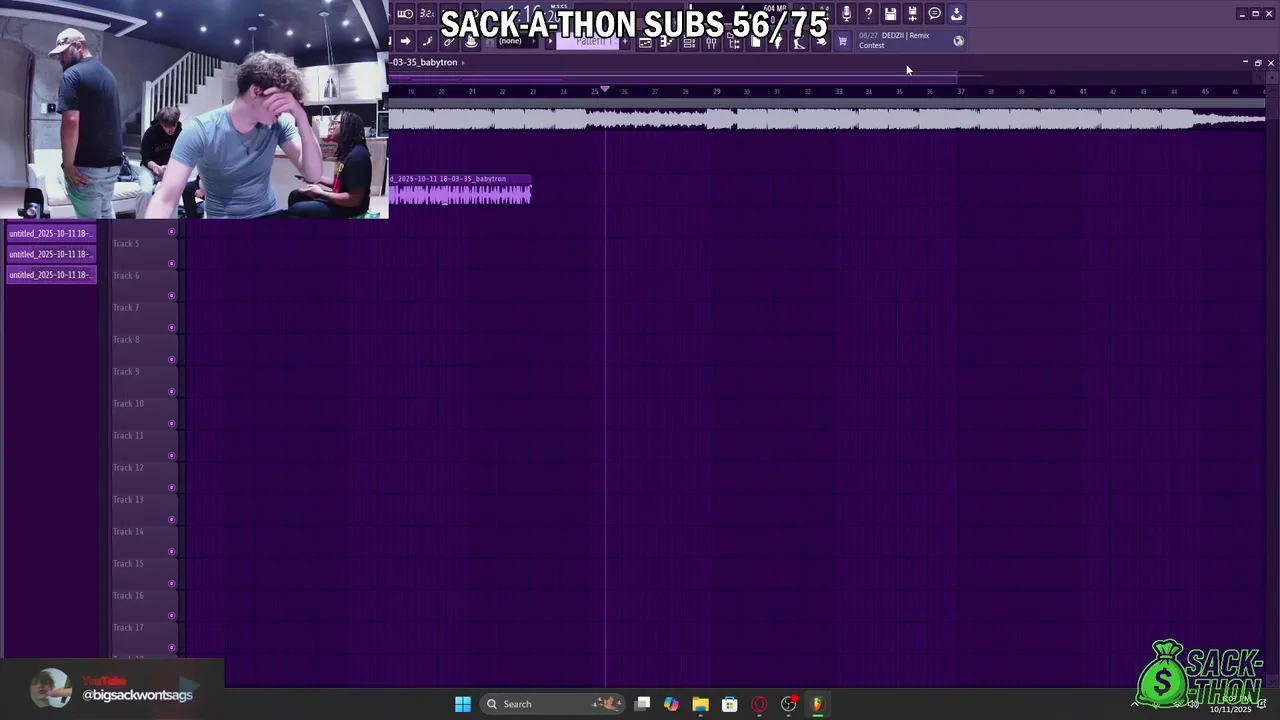This screenshot has width=1280, height=720.
Task: Open the browser tree view icon
Action: point(734,42)
